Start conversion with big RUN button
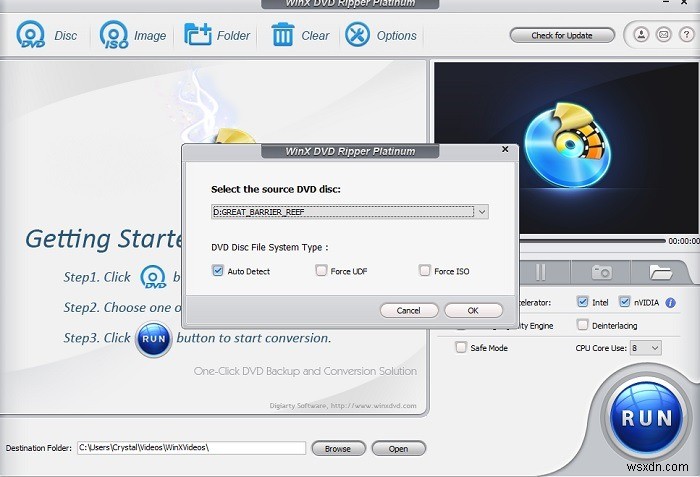This screenshot has height=477, width=700. 646,418
